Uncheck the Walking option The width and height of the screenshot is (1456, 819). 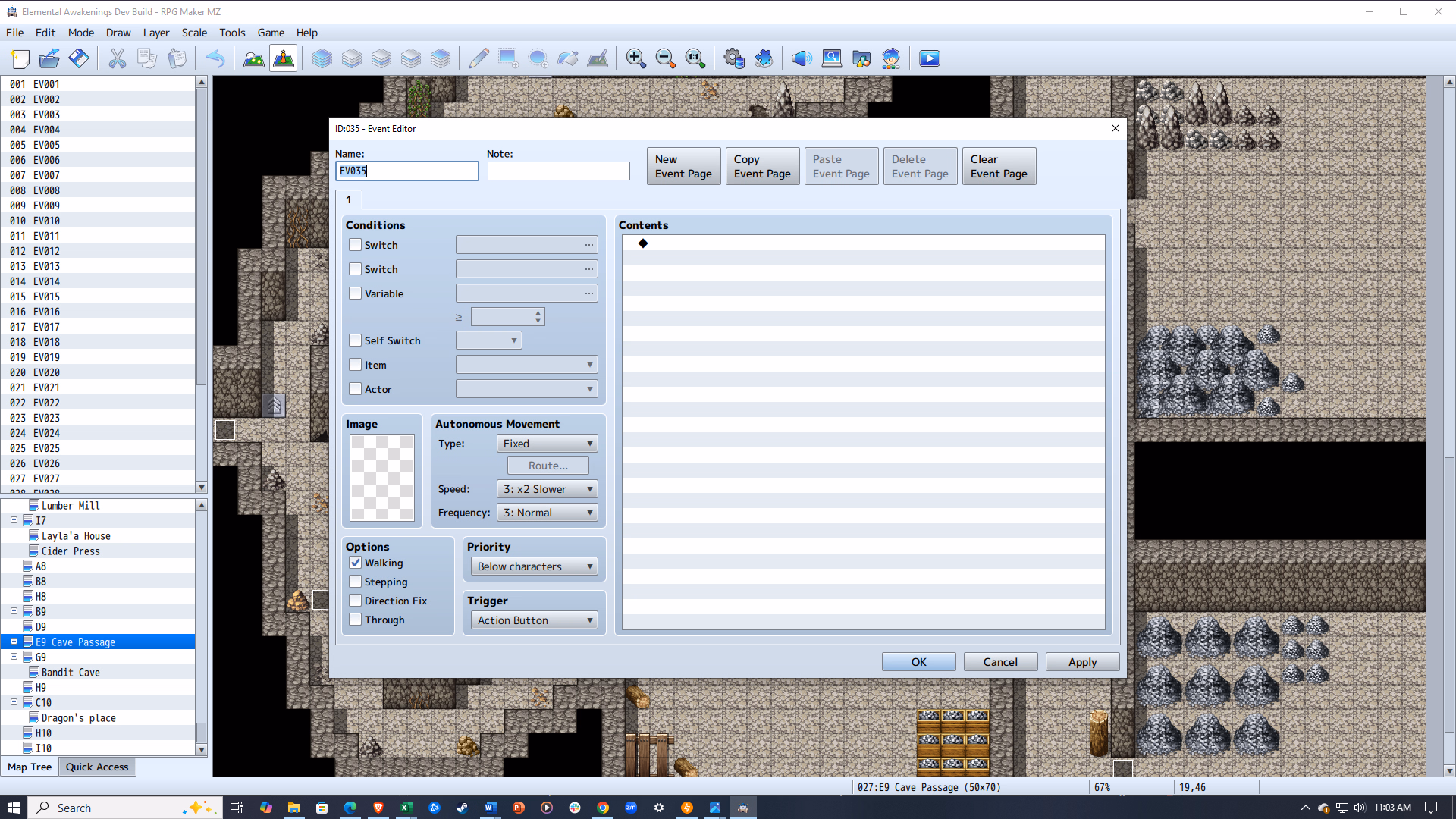tap(355, 563)
